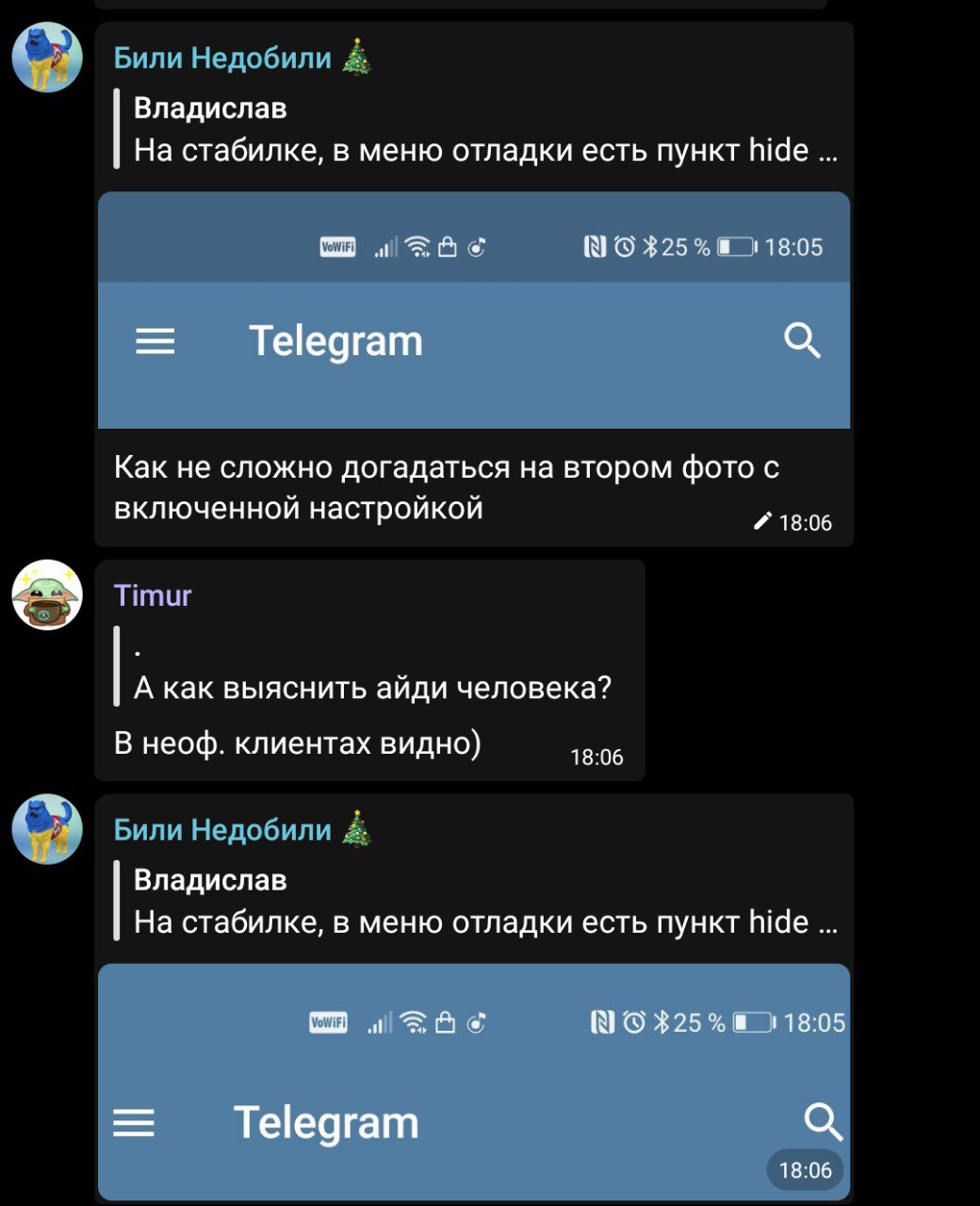Tap the "В неоф. клиентах видно)" message text

pyautogui.click(x=298, y=743)
